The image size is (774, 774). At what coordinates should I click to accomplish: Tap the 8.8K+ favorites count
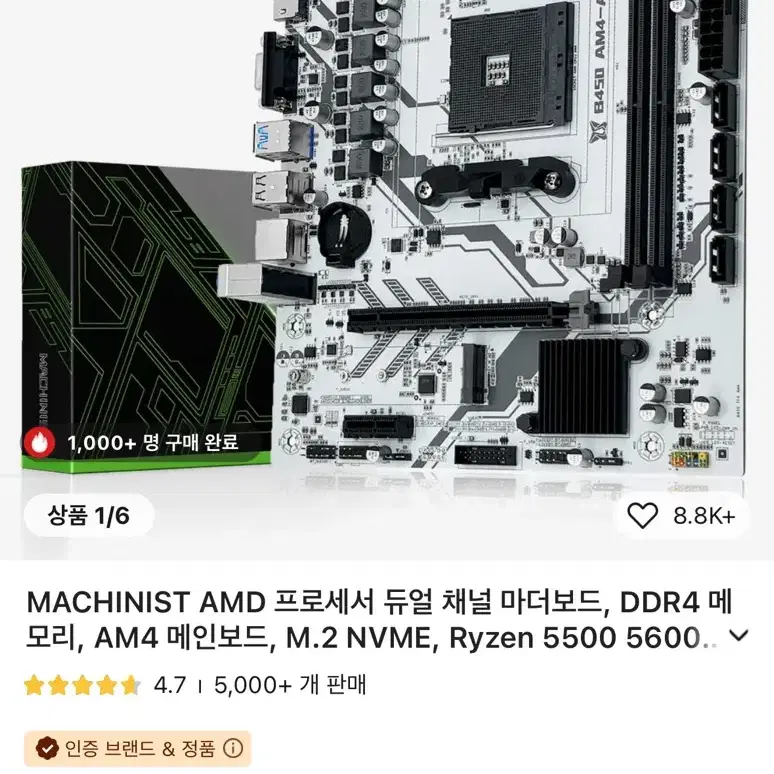(704, 516)
